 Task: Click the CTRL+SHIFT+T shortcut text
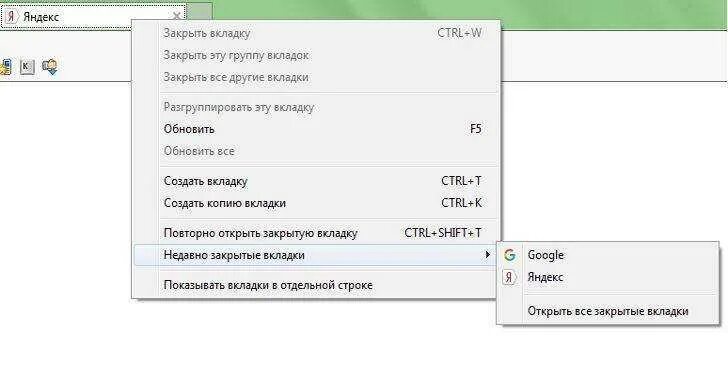(443, 233)
